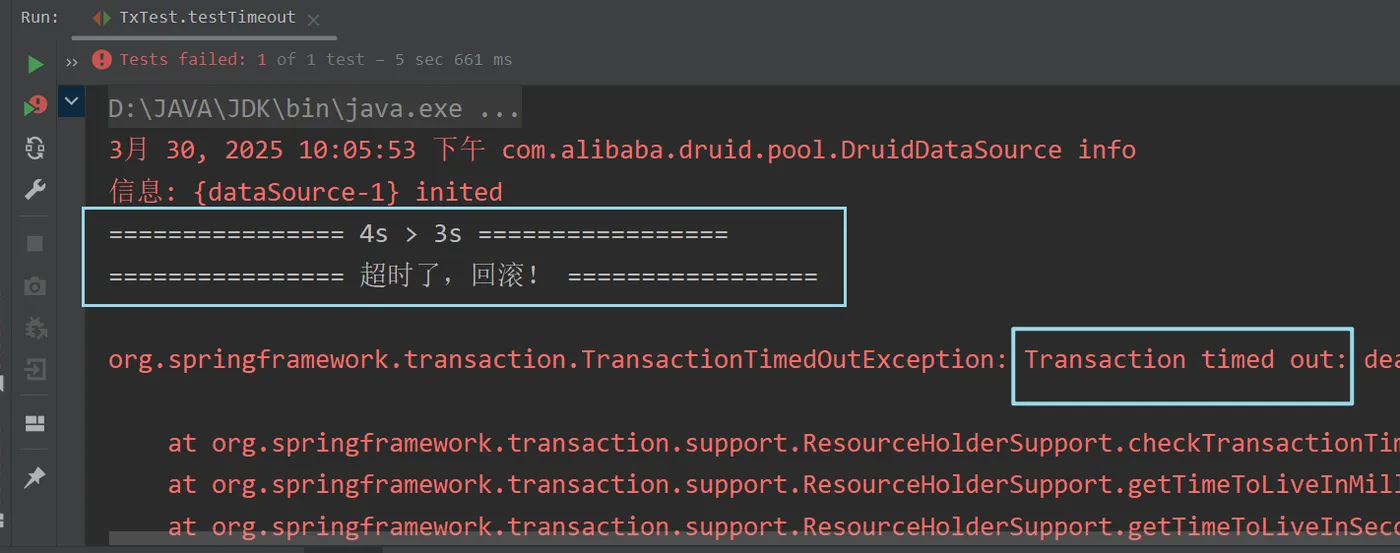
Task: Collapse test tree chevron dropdown
Action: (x=71, y=101)
